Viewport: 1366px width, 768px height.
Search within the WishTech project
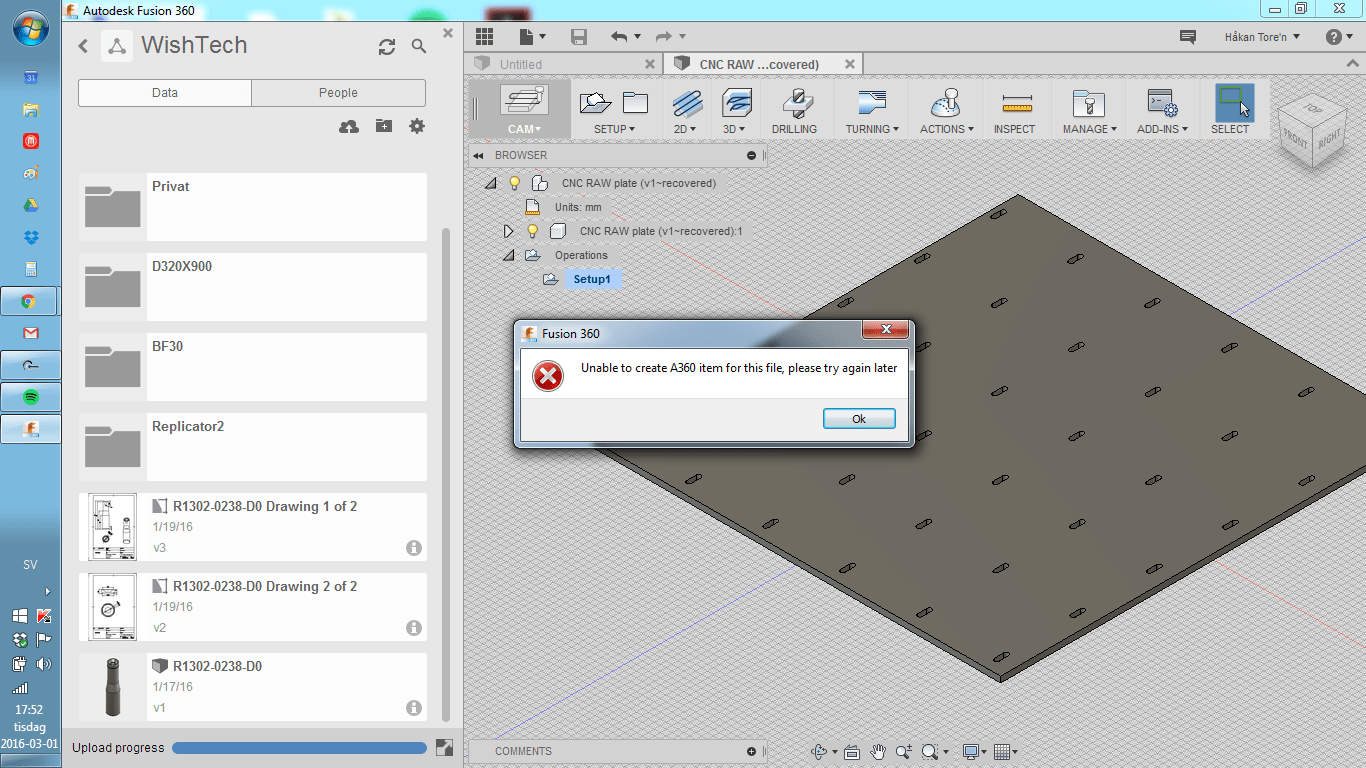[x=419, y=46]
